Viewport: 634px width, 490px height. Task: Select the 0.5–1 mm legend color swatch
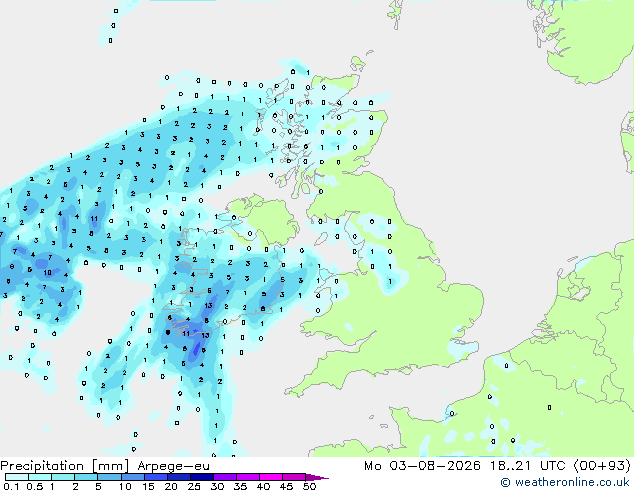pyautogui.click(x=40, y=477)
